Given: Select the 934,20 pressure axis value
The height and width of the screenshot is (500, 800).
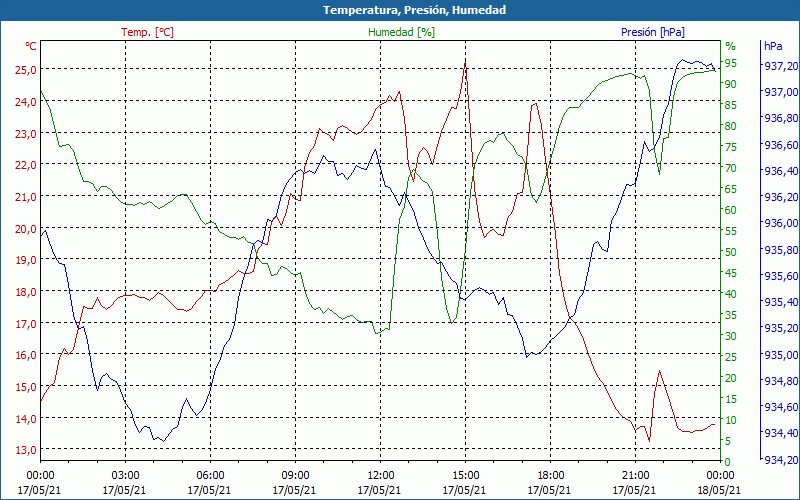Looking at the screenshot, I should pos(782,460).
